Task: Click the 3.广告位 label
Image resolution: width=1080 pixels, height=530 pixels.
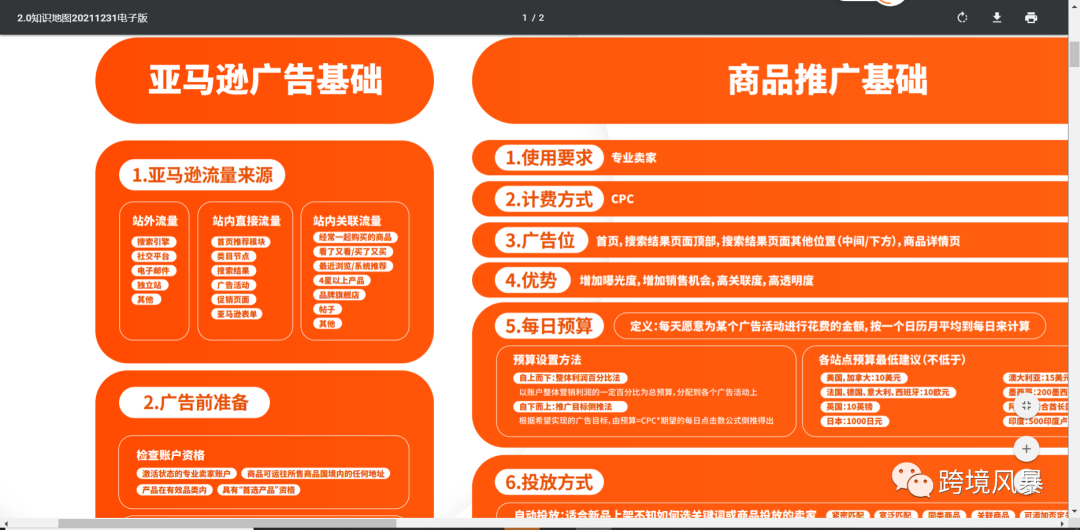Action: pyautogui.click(x=541, y=241)
